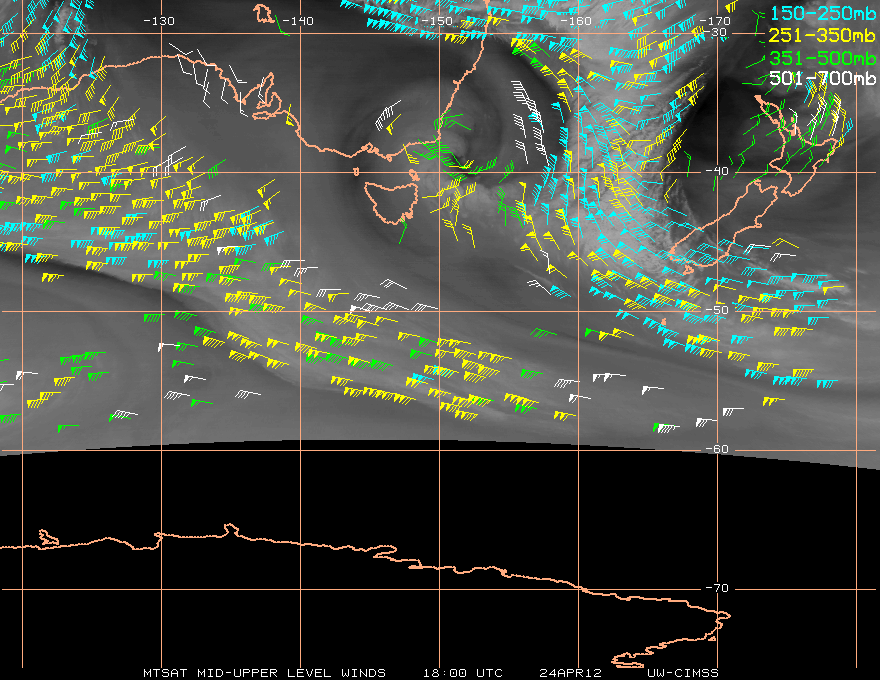Click the 24APR12 date text
Image resolution: width=880 pixels, height=680 pixels.
click(x=570, y=673)
